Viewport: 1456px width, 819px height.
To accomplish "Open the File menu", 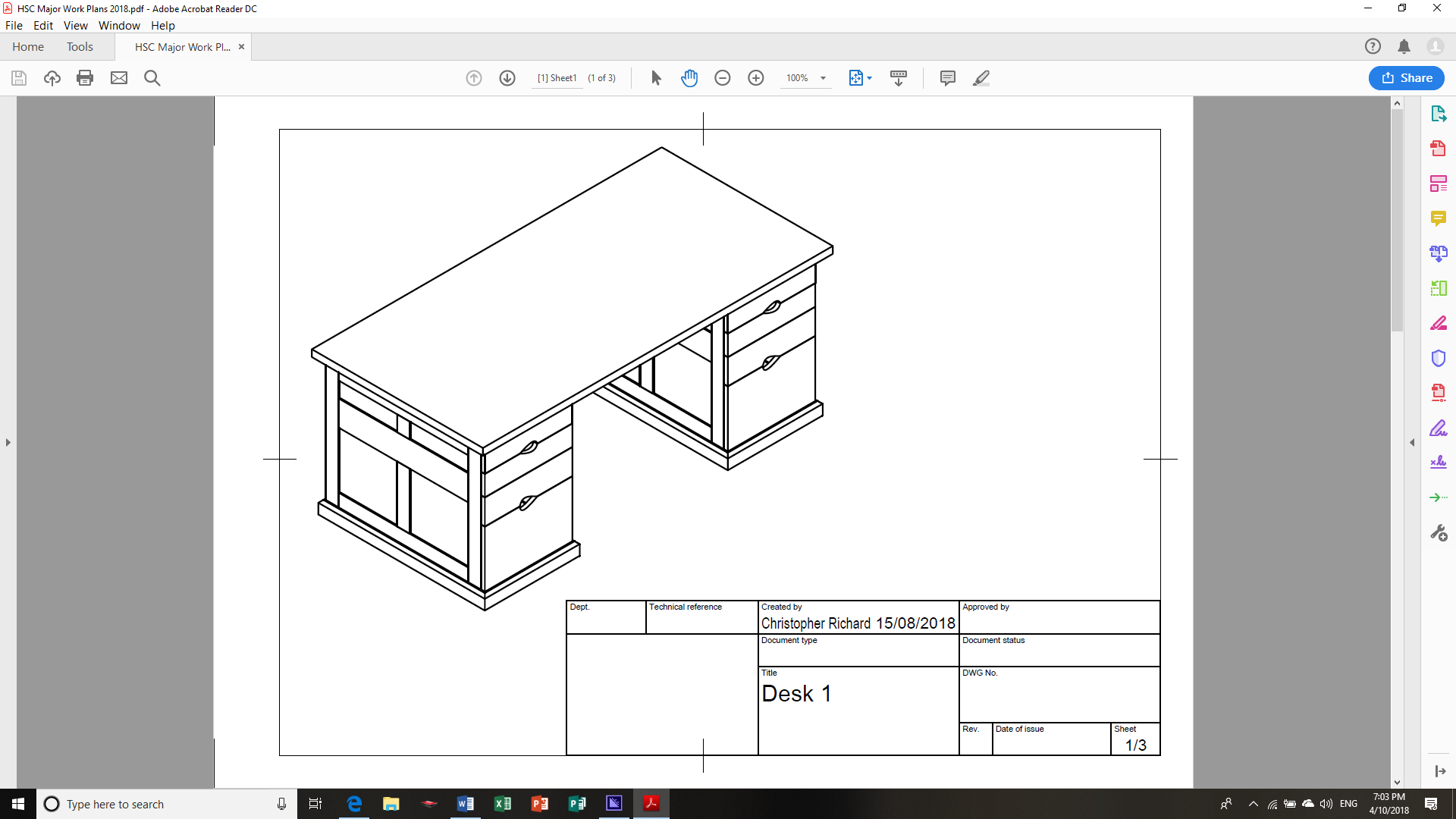I will [14, 25].
